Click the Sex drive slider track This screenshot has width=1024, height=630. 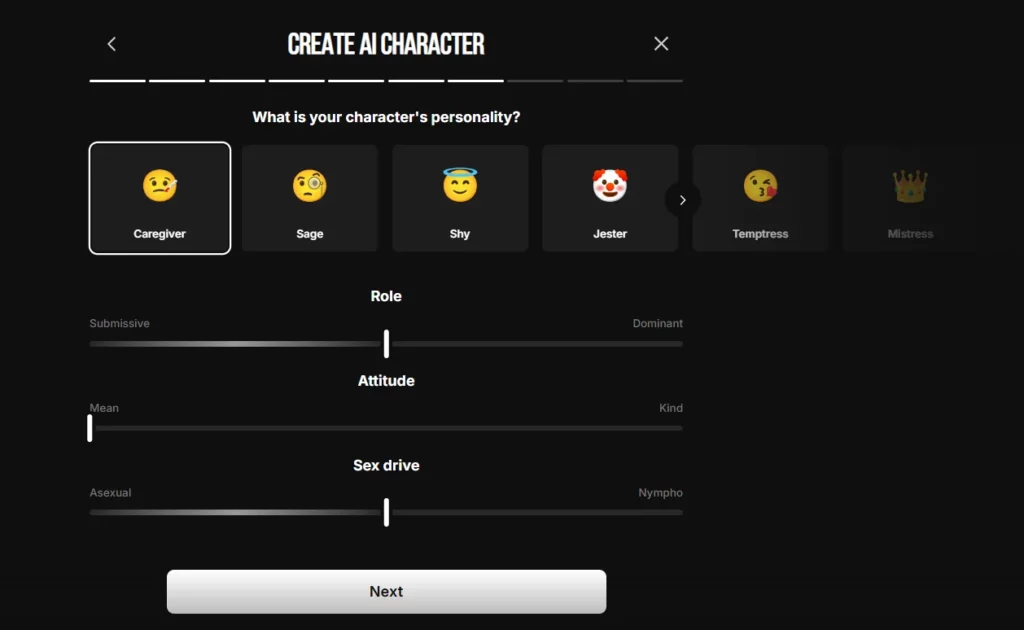[x=386, y=512]
